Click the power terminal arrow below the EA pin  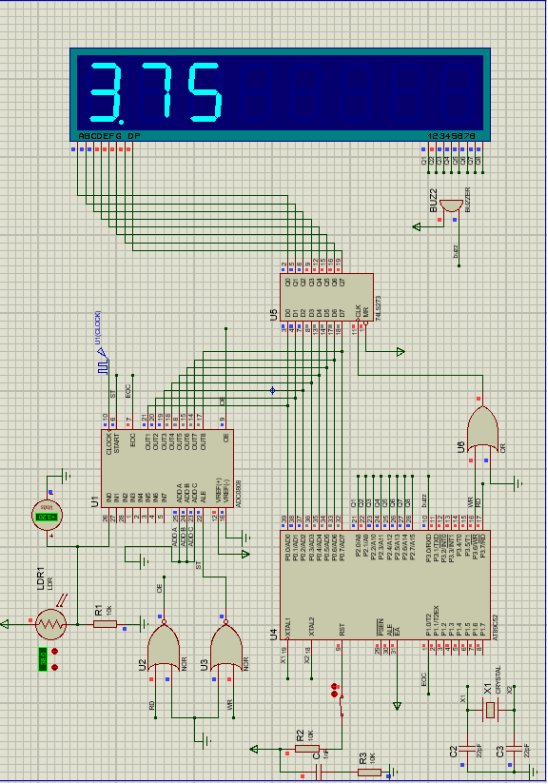pos(397,706)
